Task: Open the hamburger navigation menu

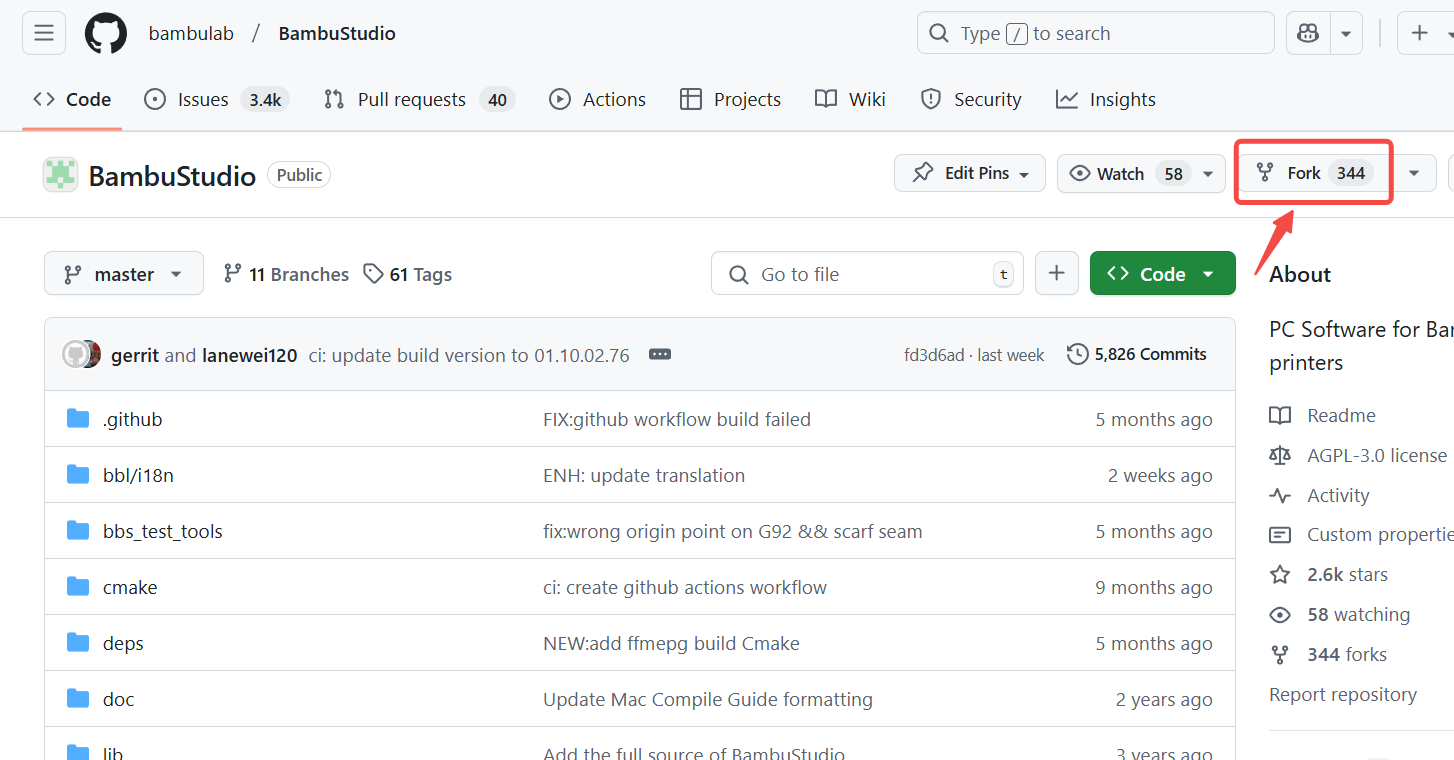Action: coord(44,33)
